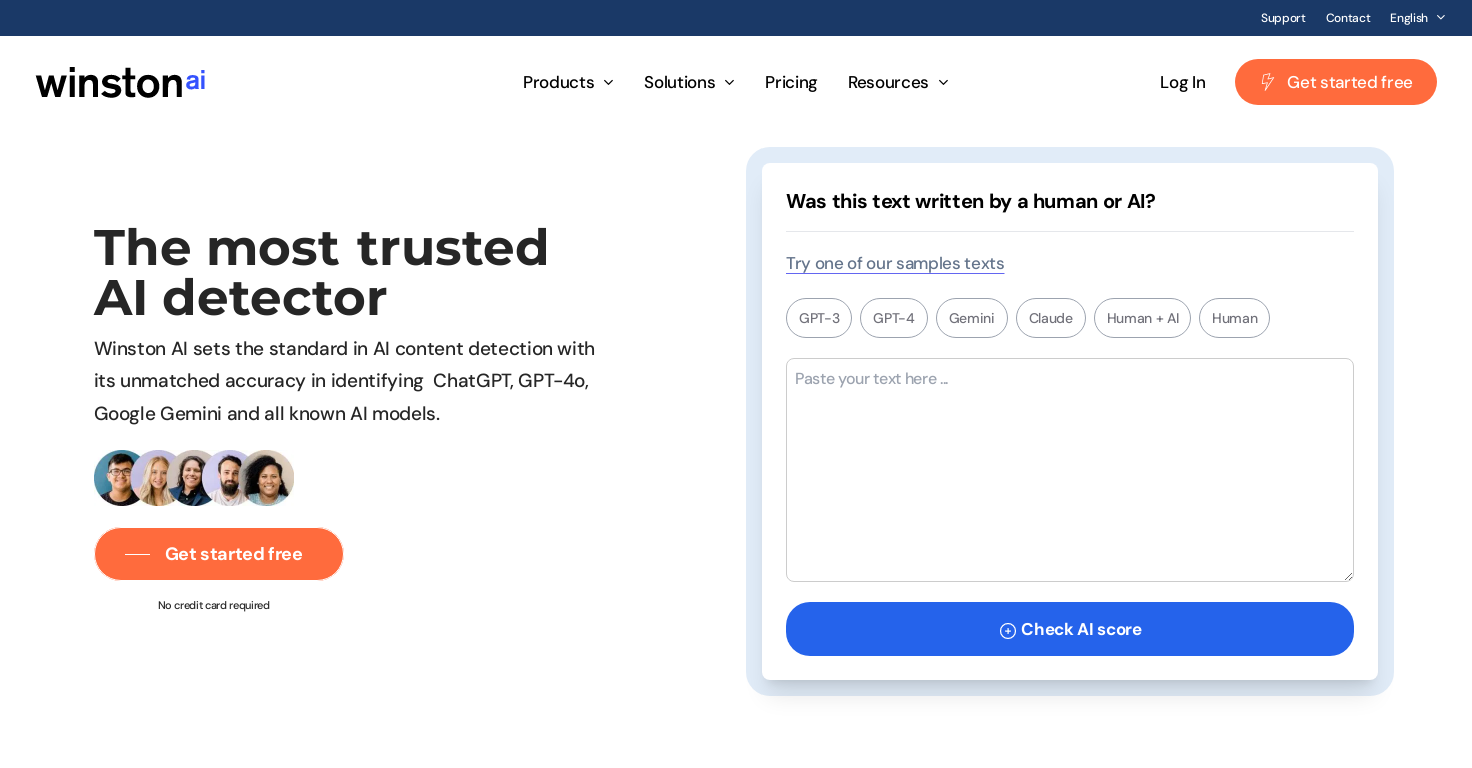Open the English language selector
The height and width of the screenshot is (768, 1472).
1417,18
